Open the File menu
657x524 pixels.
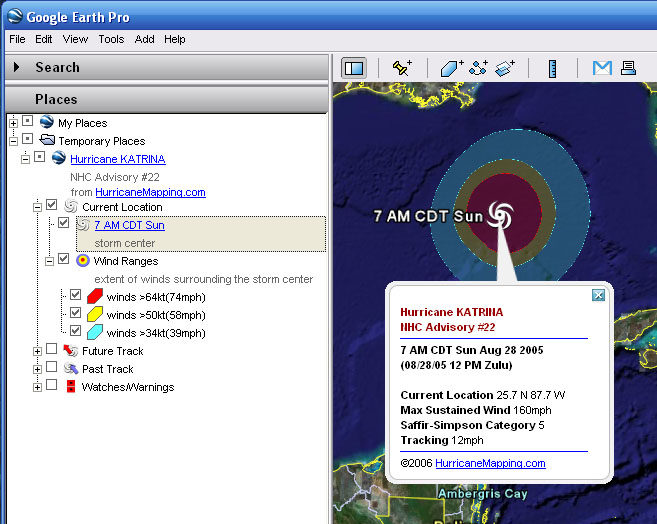[17, 39]
